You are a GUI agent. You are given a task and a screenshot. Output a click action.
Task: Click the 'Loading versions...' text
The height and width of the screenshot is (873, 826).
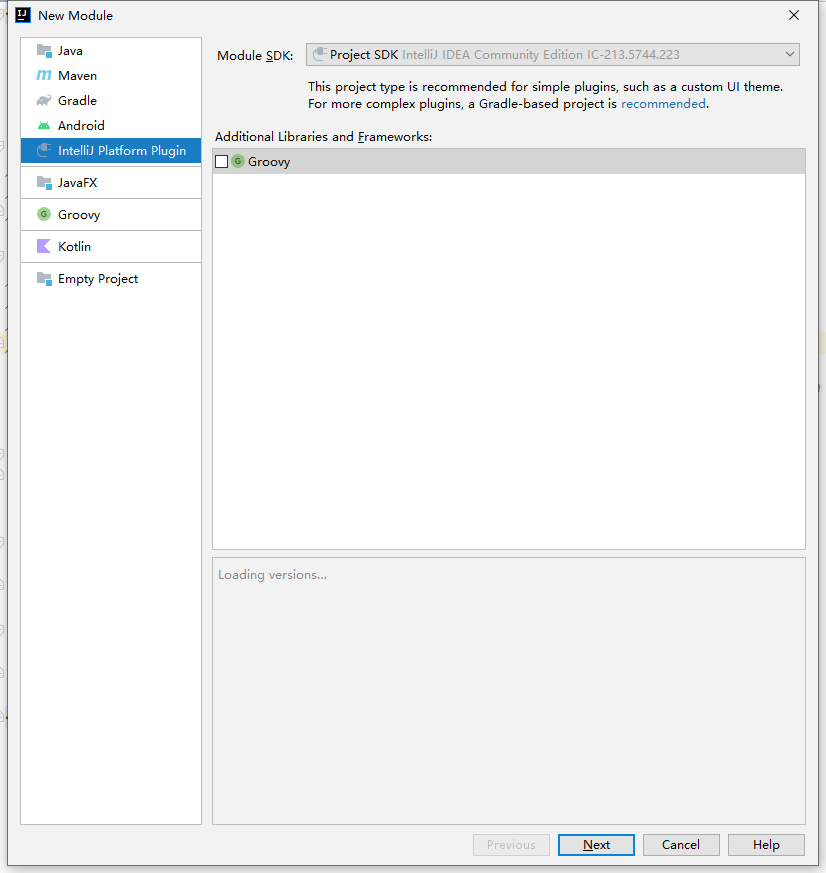[x=272, y=575]
